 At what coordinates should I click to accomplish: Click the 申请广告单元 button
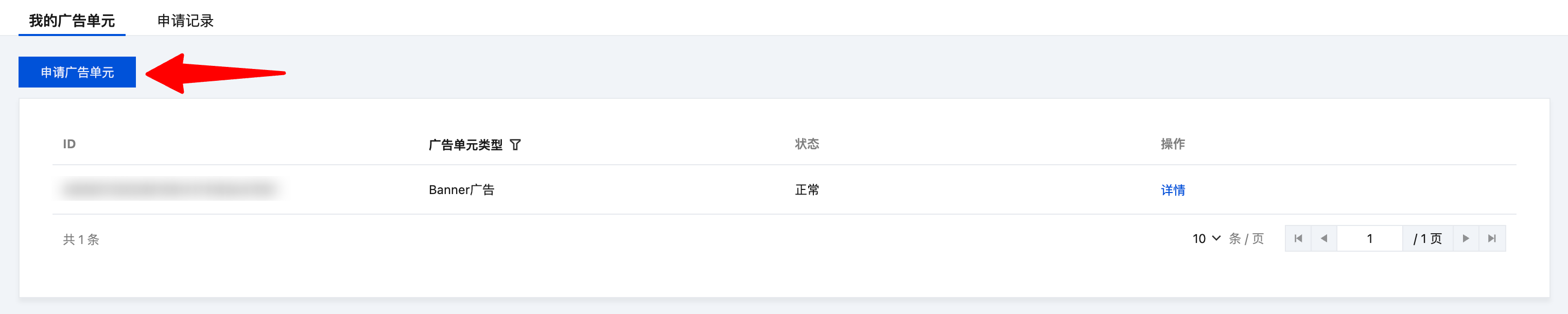(x=77, y=73)
